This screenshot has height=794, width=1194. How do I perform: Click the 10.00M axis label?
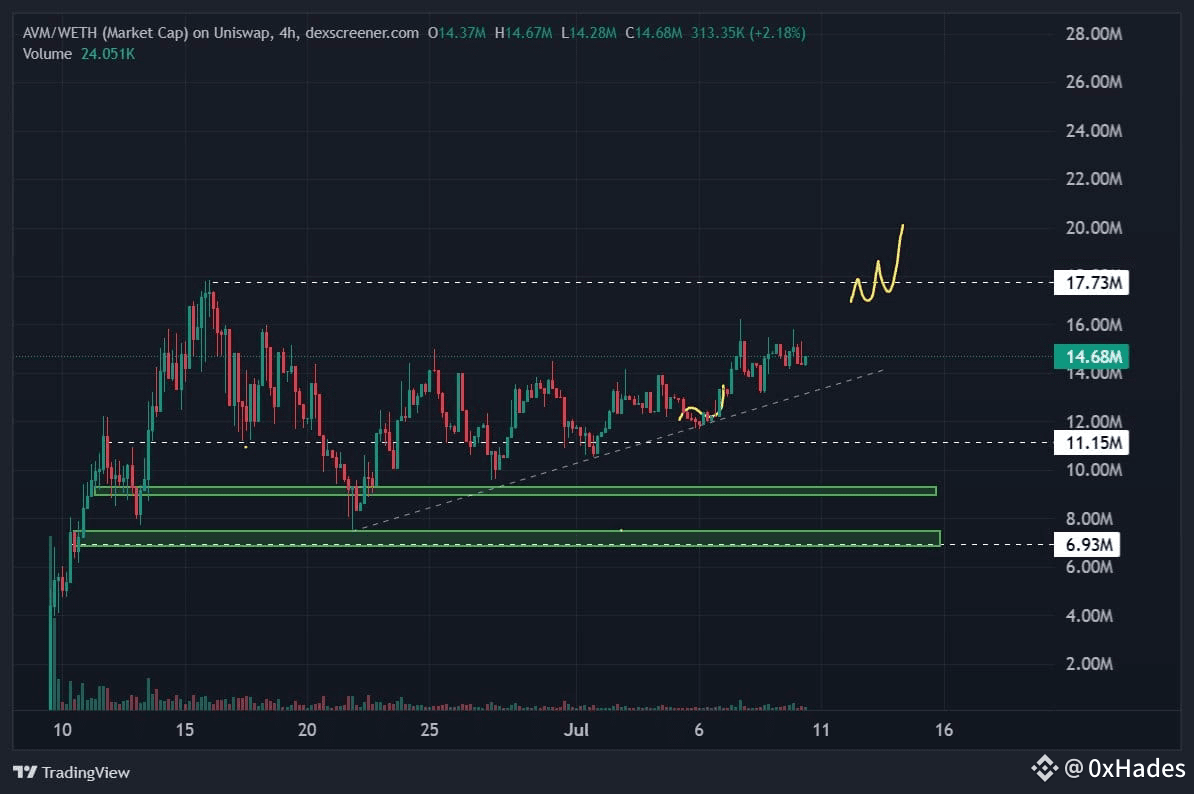[x=1093, y=470]
